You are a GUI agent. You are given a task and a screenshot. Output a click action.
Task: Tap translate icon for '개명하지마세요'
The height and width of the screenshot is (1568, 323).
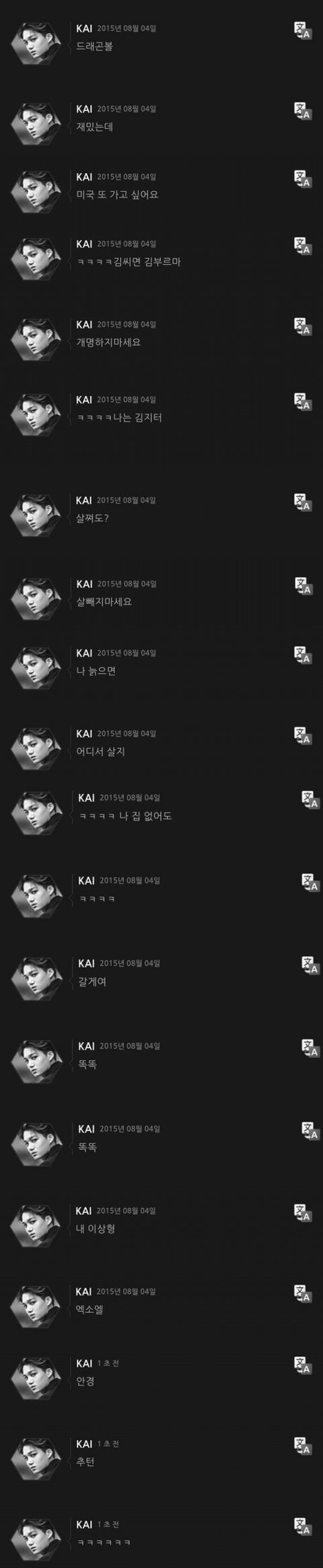(303, 327)
